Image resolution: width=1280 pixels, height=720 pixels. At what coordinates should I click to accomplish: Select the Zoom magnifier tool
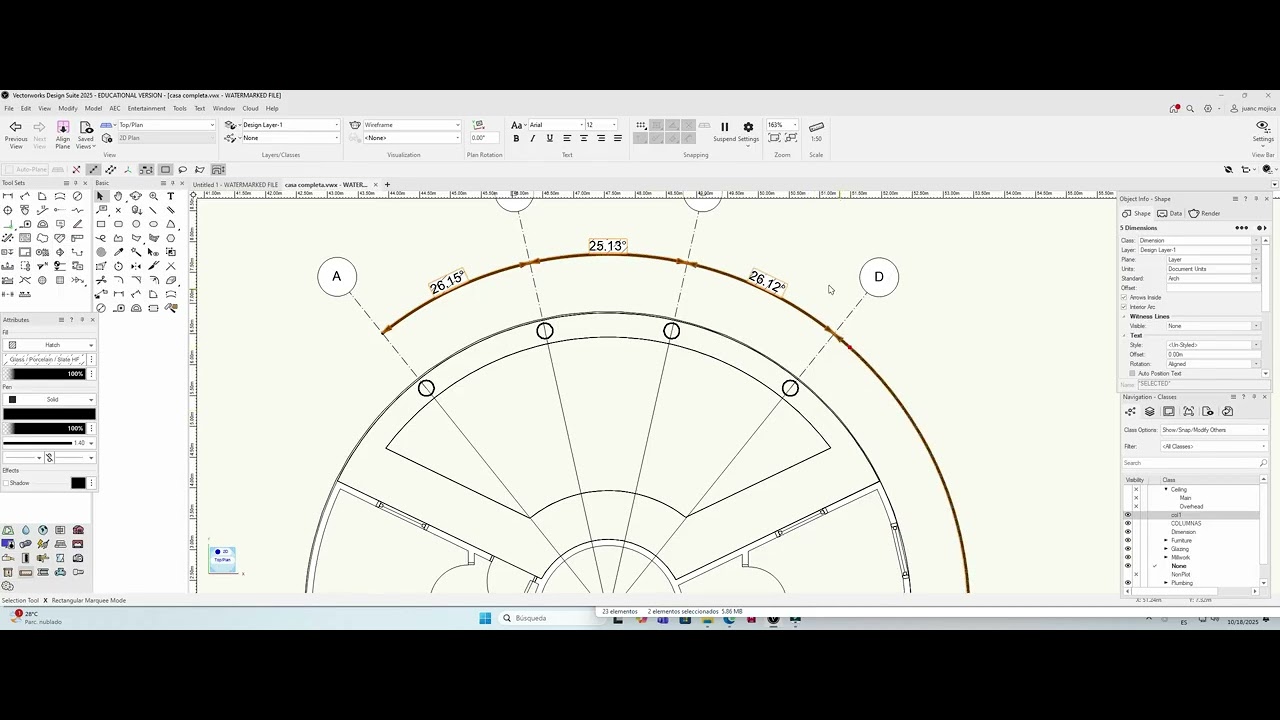pos(153,196)
